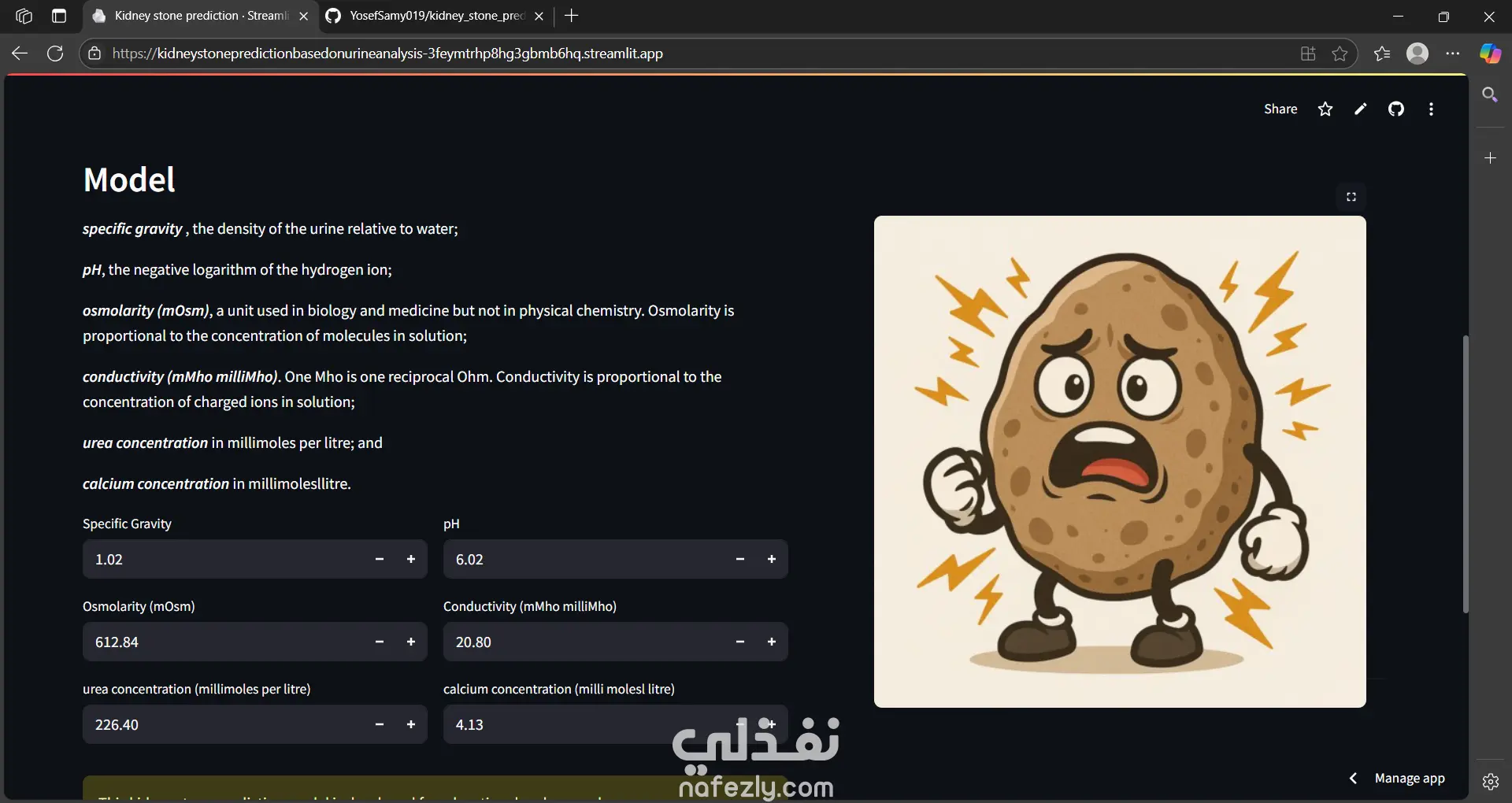View the kidney stone image fullscreen
This screenshot has height=803, width=1512.
(x=1351, y=197)
